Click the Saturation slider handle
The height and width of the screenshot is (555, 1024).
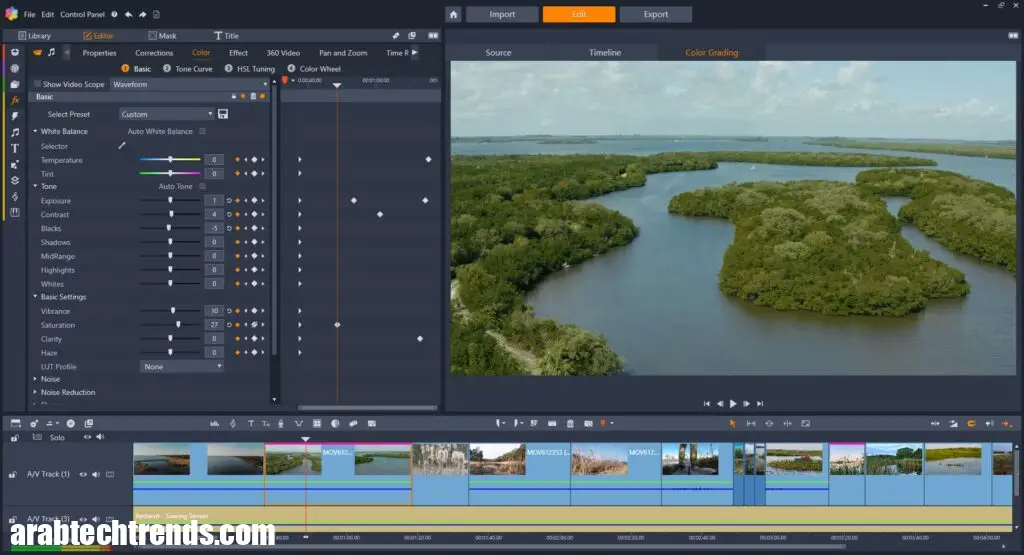click(x=178, y=325)
